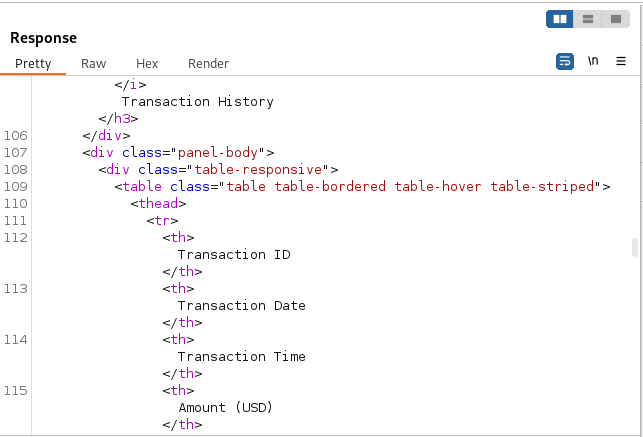Select tabbed single-pane layout icon
This screenshot has width=643, height=437.
click(616, 19)
